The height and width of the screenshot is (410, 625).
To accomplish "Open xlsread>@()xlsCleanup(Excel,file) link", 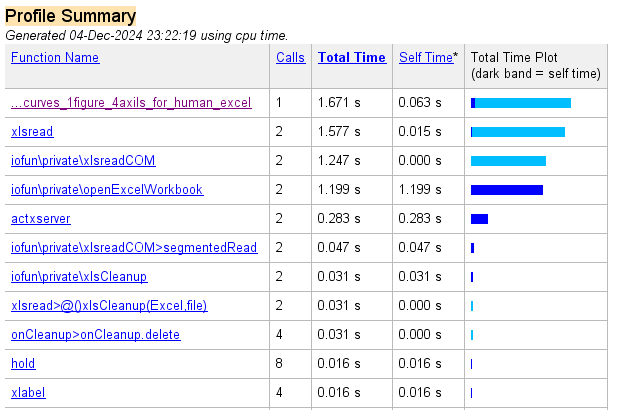I will click(109, 306).
